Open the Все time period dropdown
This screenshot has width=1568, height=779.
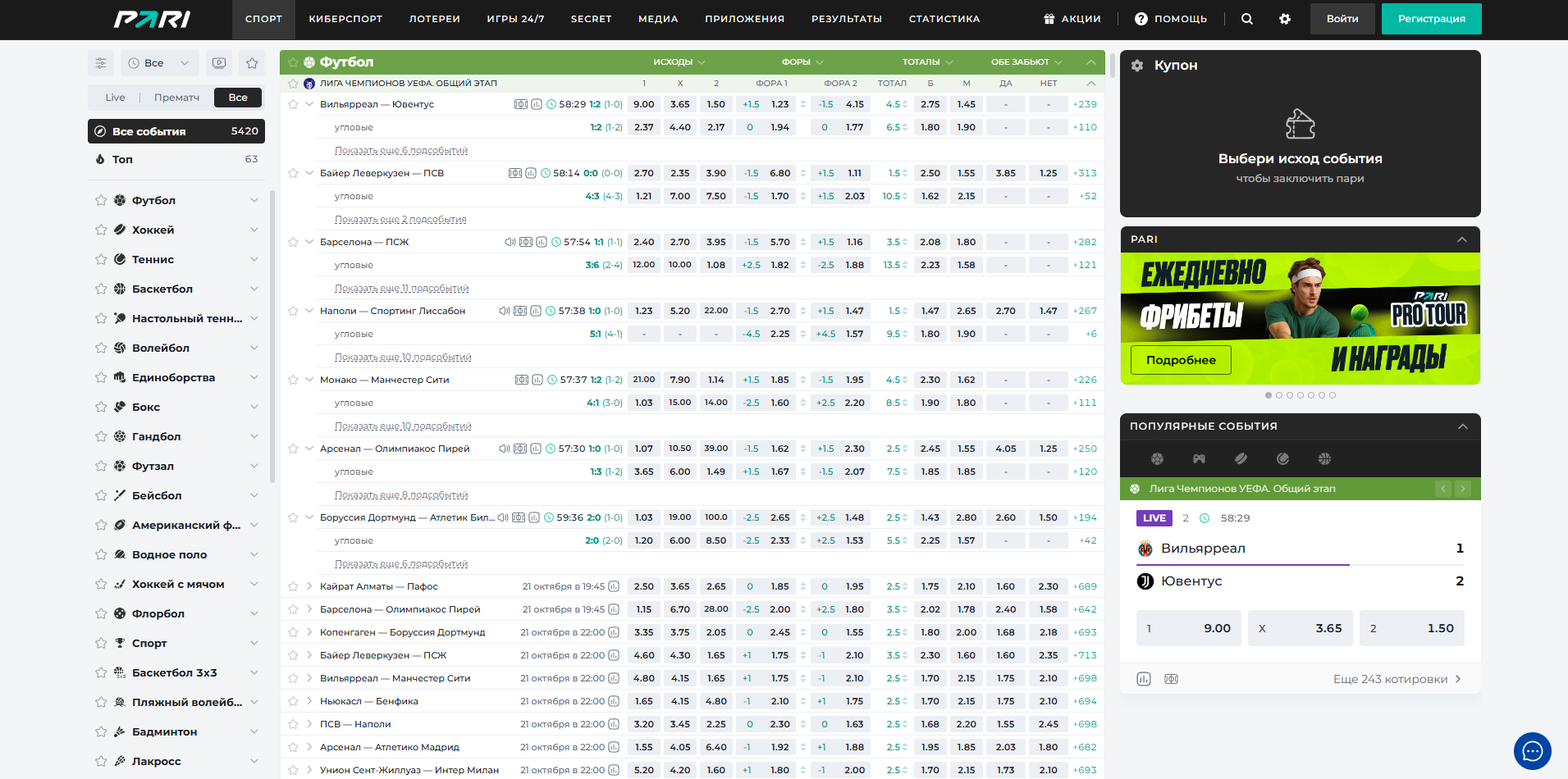(x=158, y=63)
